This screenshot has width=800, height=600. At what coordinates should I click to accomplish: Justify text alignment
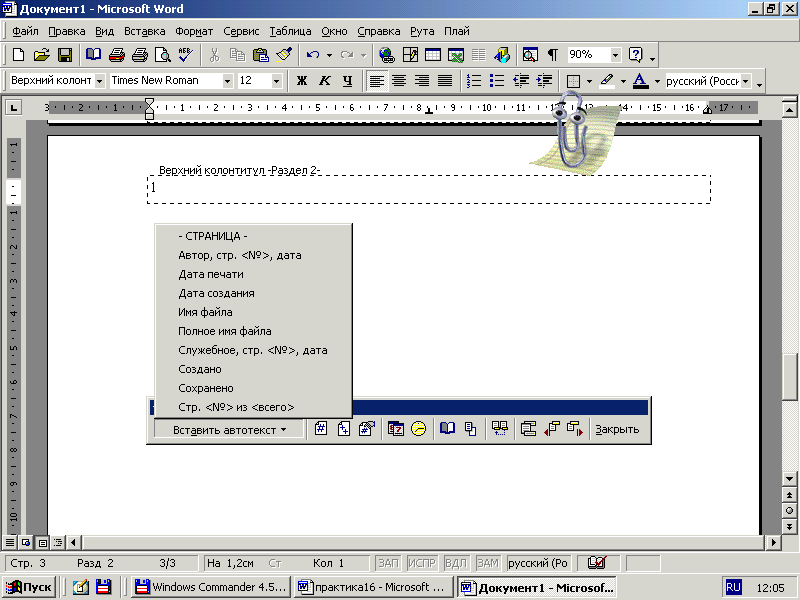pyautogui.click(x=445, y=81)
